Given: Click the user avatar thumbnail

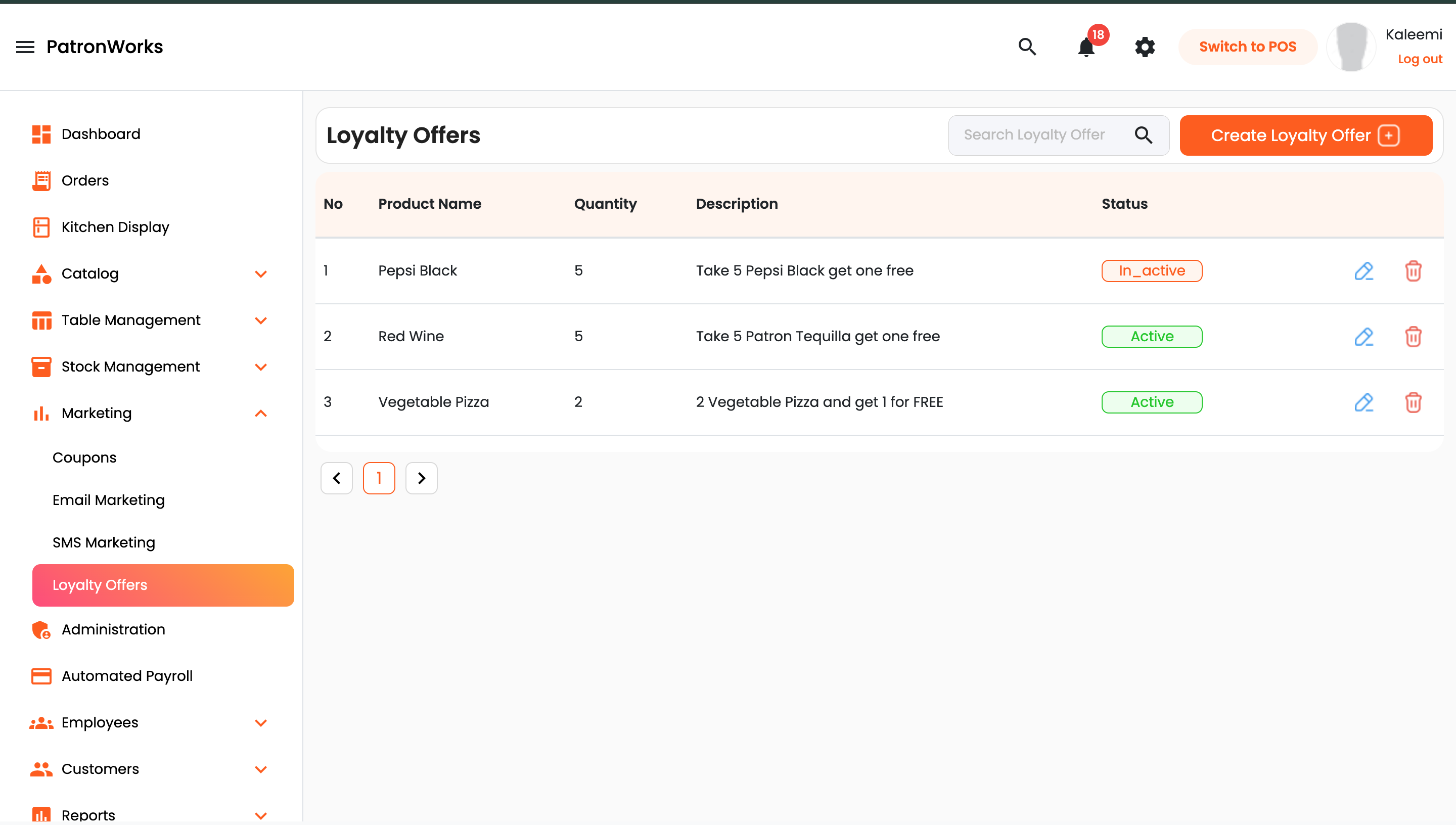Looking at the screenshot, I should (1351, 47).
